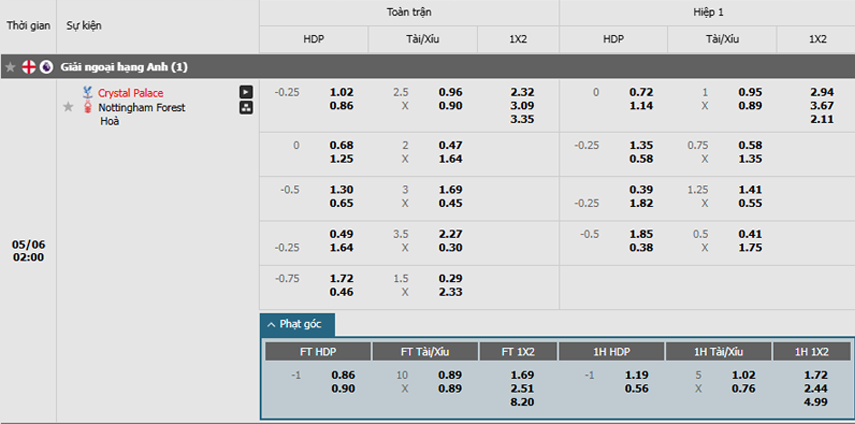Select the full-time 1X2 odds 2.32
Viewport: 855px width, 424px height.
522,92
